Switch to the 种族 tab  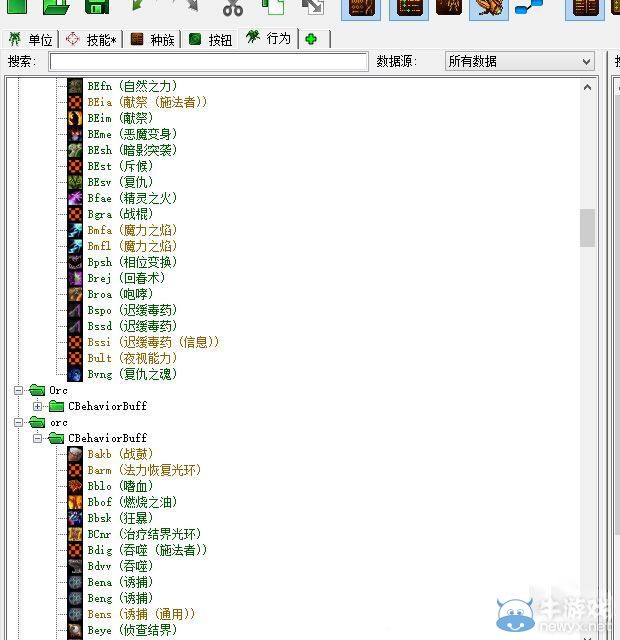pos(152,40)
